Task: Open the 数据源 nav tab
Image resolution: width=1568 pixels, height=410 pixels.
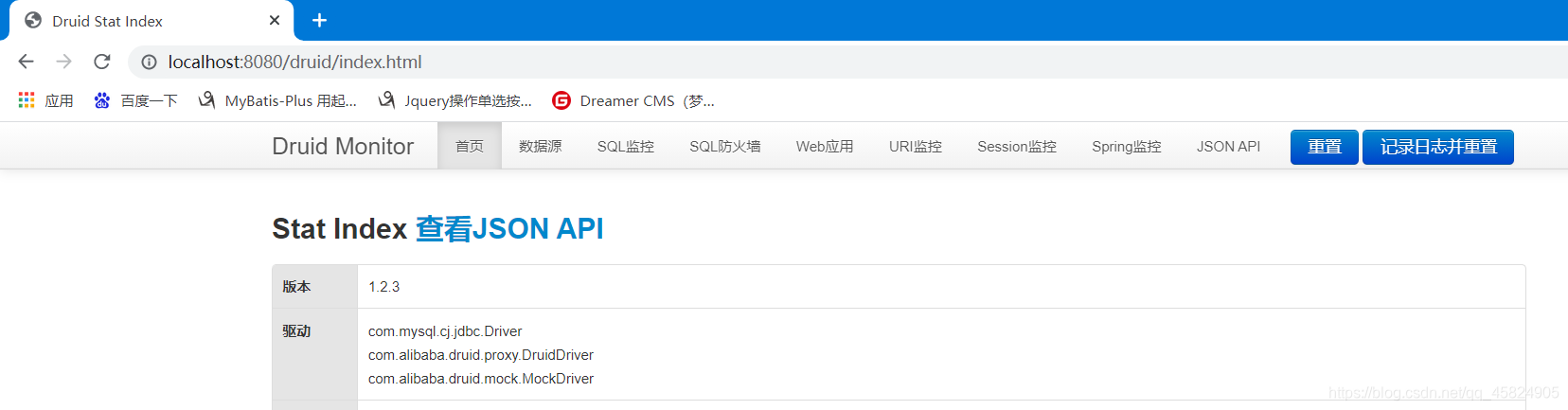Action: [x=541, y=146]
